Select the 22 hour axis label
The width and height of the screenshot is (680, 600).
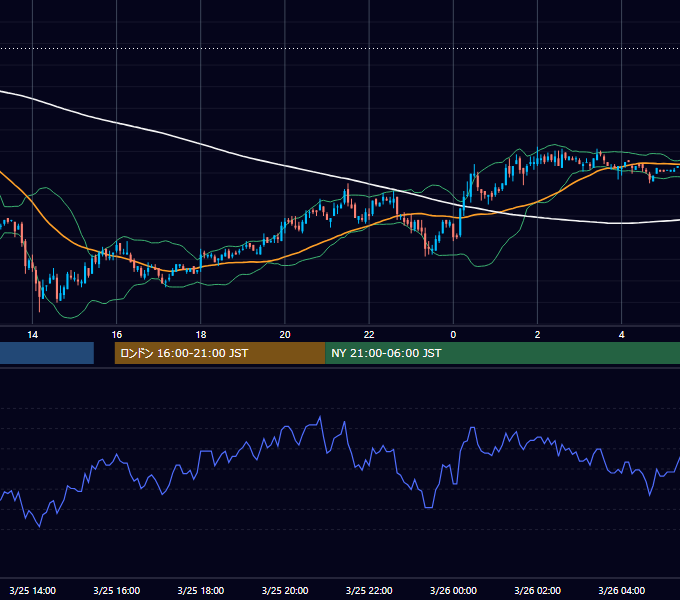(x=369, y=335)
